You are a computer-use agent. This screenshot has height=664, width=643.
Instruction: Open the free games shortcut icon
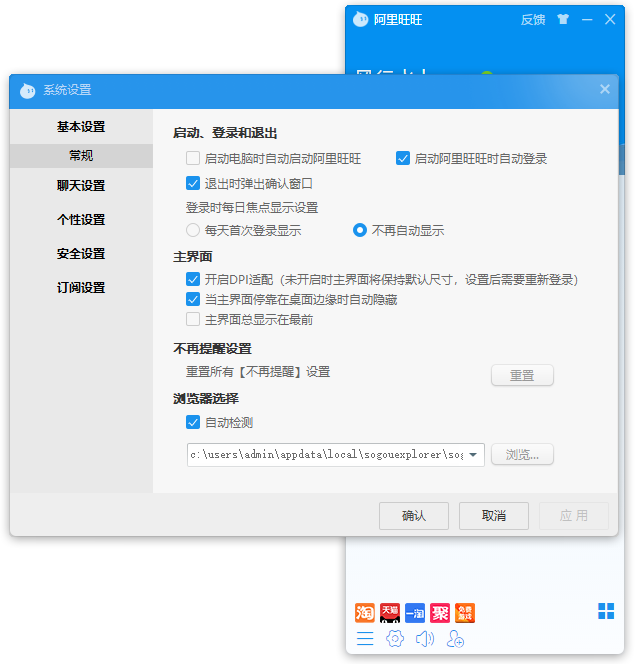(x=465, y=613)
